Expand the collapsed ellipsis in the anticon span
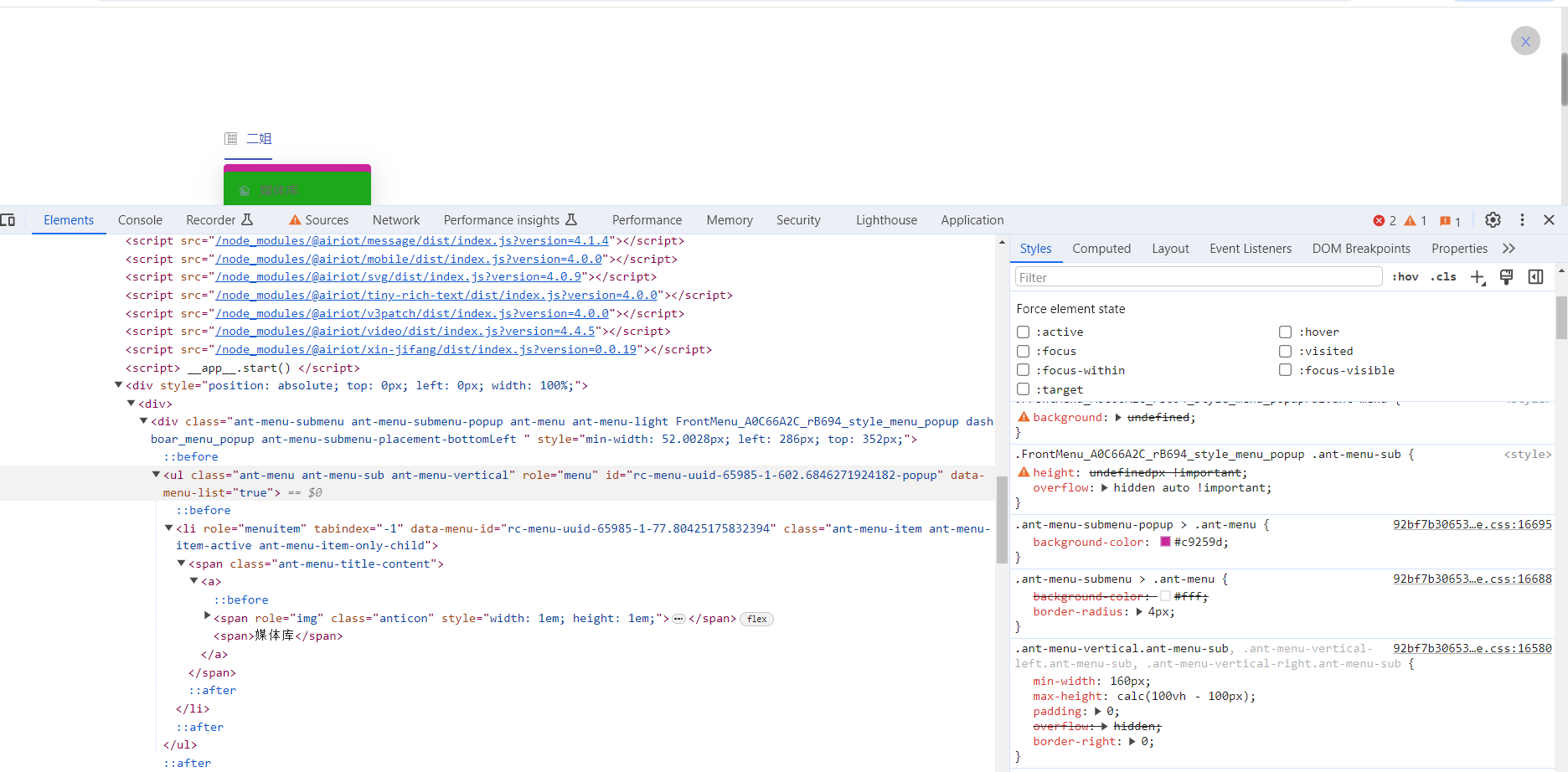The image size is (1568, 772). (x=678, y=619)
